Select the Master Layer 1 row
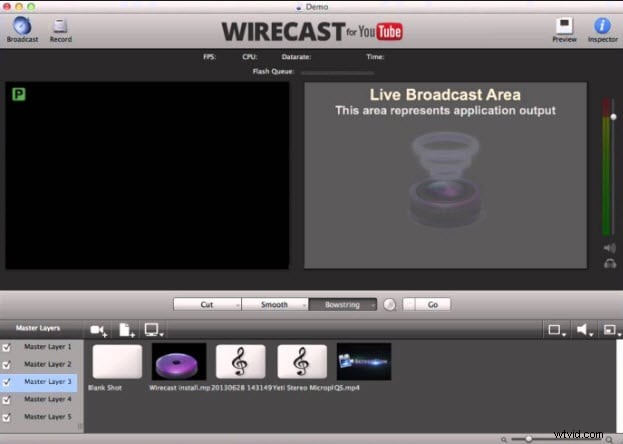The height and width of the screenshot is (444, 623). pyautogui.click(x=39, y=347)
